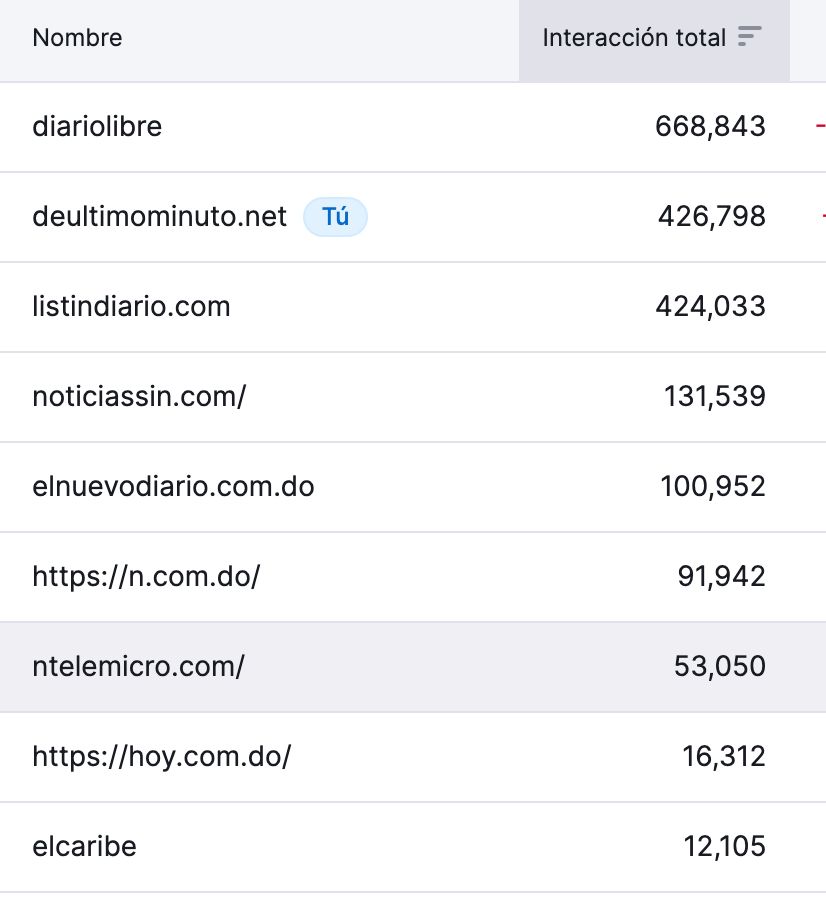Open the listindiario.com entry
Viewport: 826px width, 898px height.
pos(131,306)
